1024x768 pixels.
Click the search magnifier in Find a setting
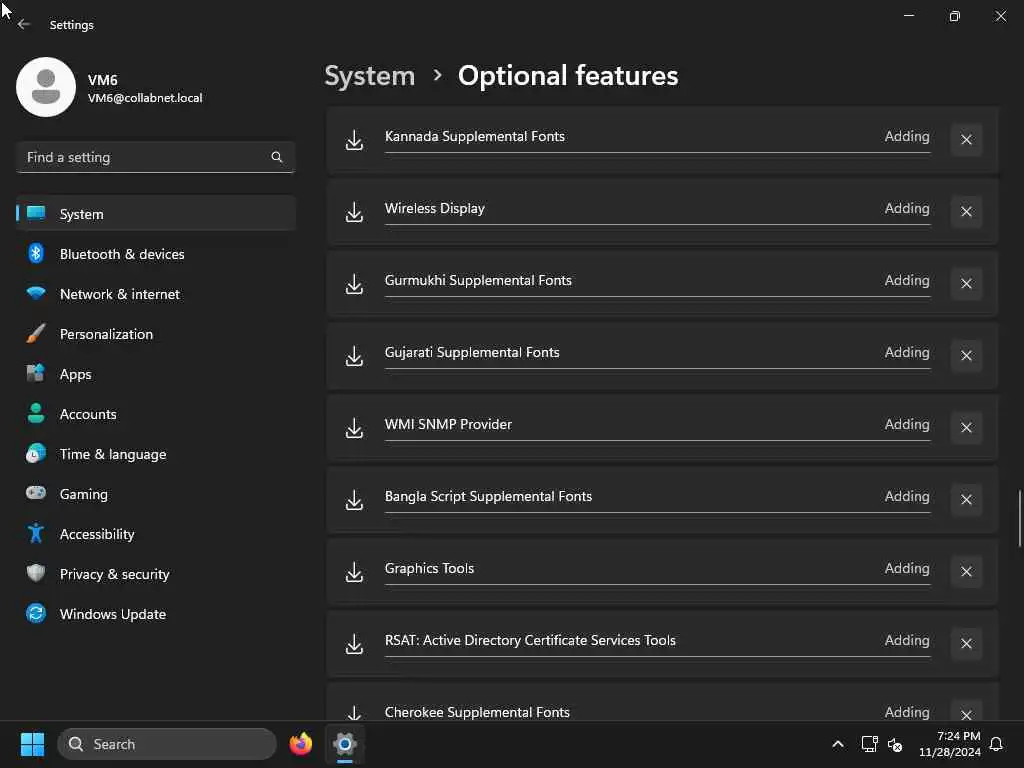coord(277,157)
